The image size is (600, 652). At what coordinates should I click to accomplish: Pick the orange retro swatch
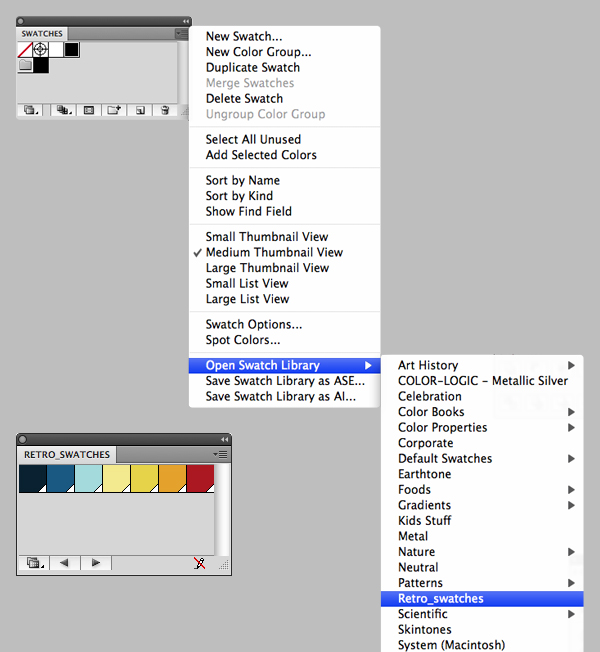[173, 479]
